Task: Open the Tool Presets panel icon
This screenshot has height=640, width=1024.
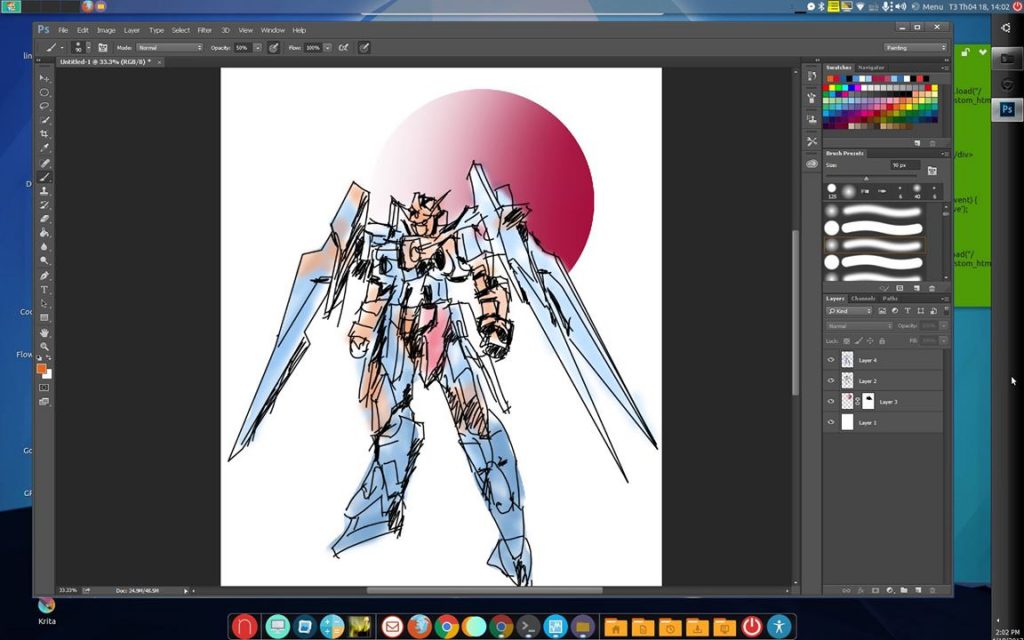Action: [812, 141]
